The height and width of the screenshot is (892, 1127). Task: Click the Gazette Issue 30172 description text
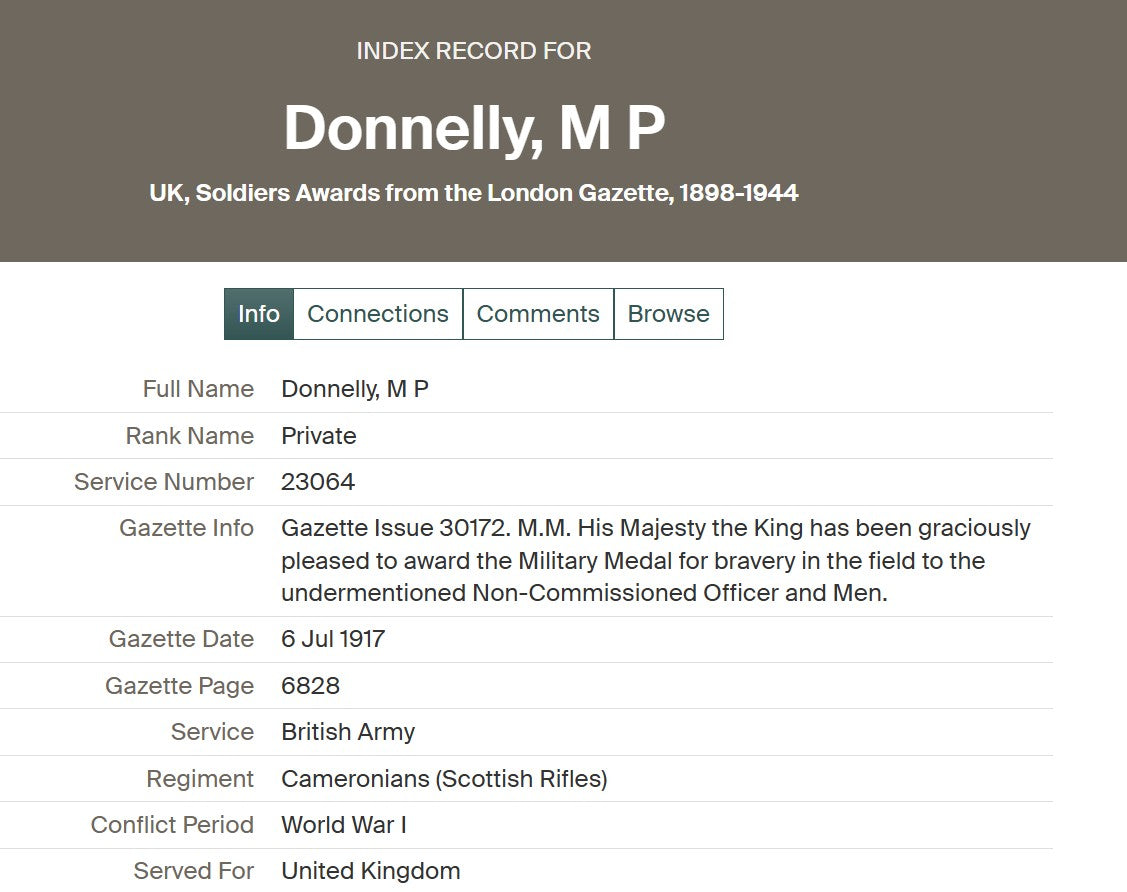(655, 560)
